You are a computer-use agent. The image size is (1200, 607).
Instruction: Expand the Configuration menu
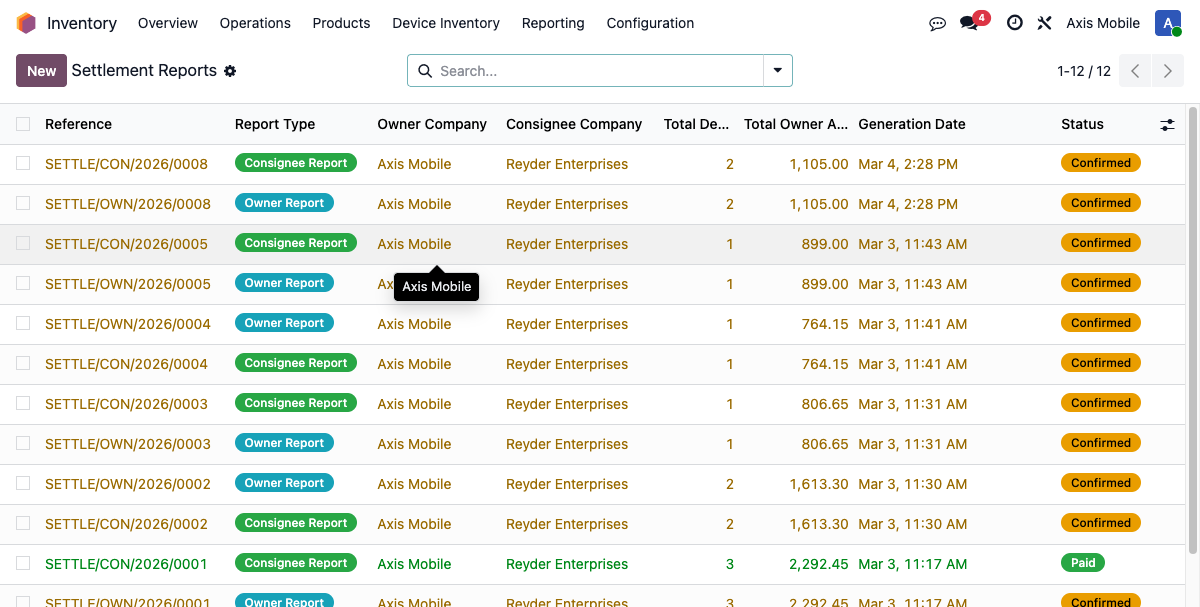pyautogui.click(x=650, y=23)
